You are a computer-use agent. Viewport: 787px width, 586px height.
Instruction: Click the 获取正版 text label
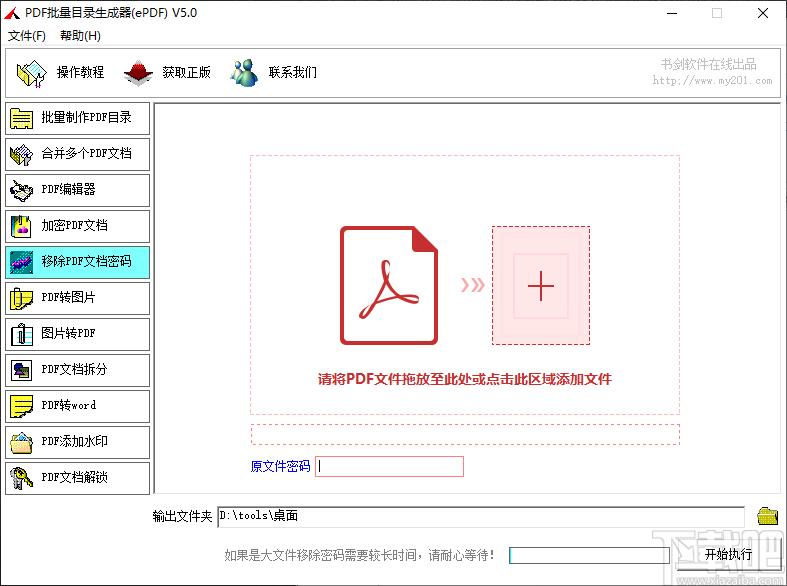(186, 72)
